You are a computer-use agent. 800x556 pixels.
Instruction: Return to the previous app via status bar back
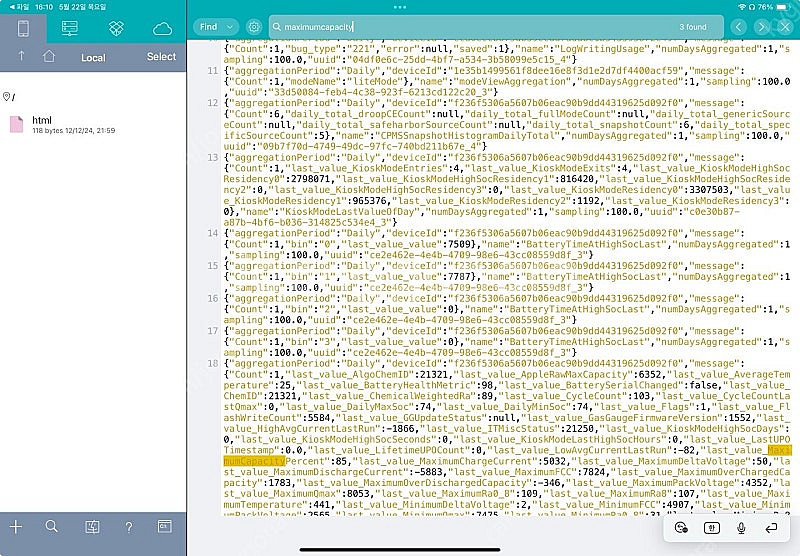(19, 7)
